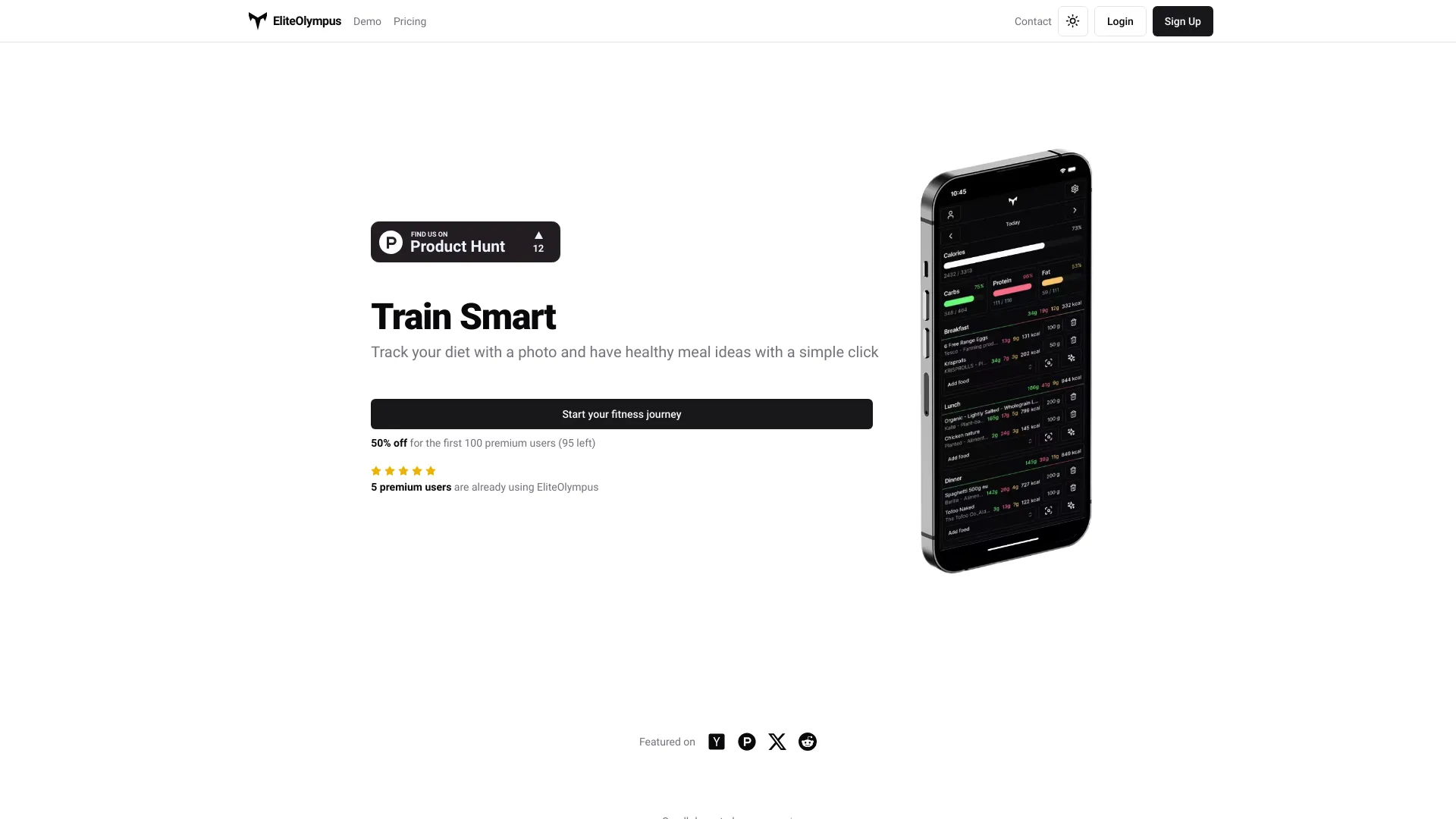Toggle the first star rating icon

pyautogui.click(x=376, y=470)
